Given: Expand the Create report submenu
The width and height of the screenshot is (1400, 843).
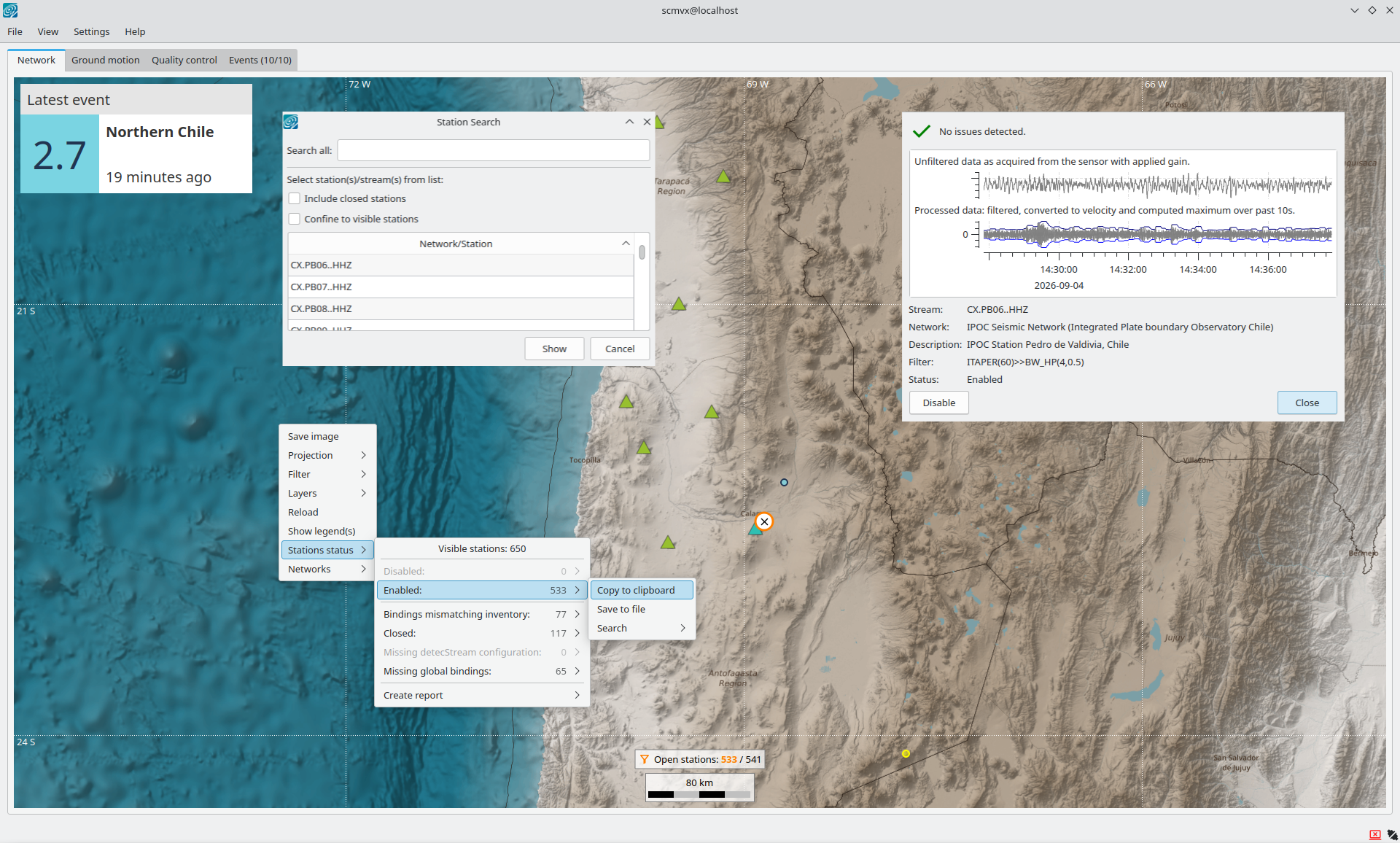Looking at the screenshot, I should (482, 695).
